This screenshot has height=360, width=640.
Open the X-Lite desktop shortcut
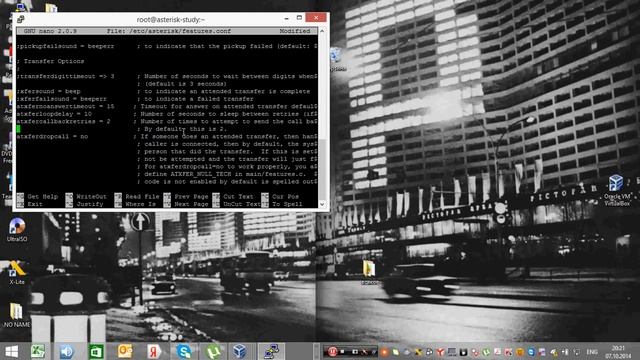tap(17, 273)
